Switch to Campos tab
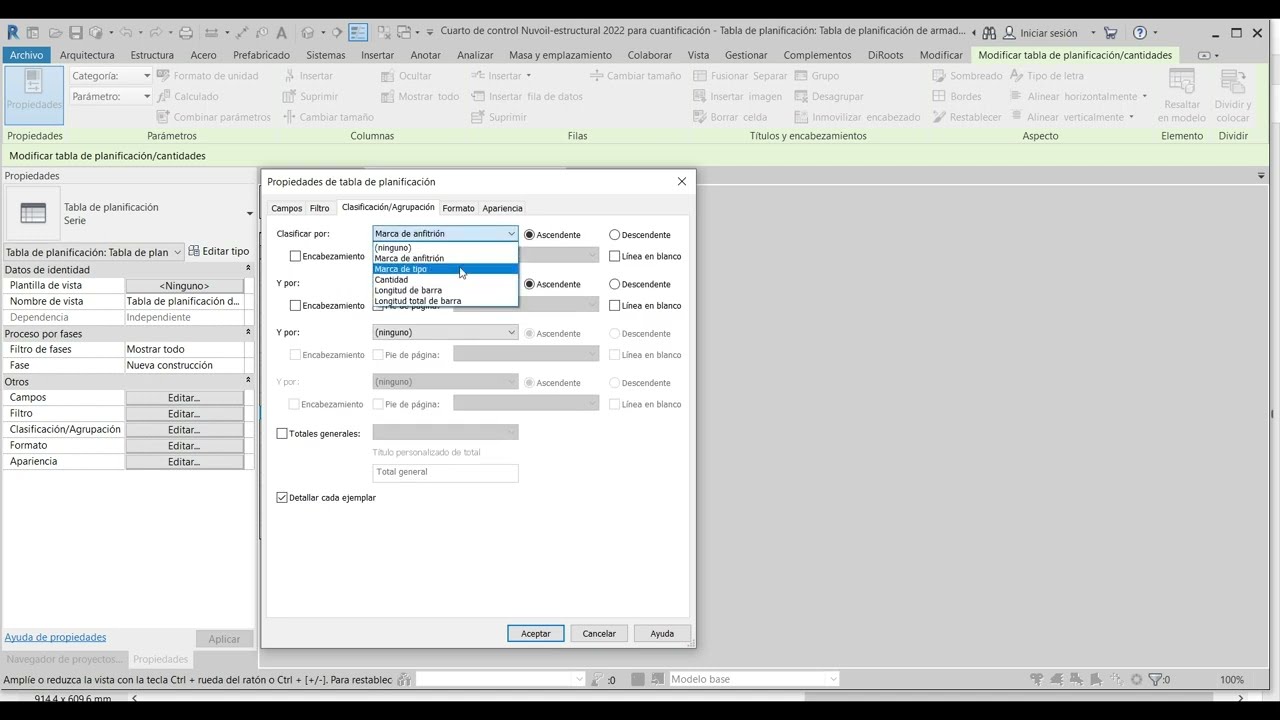This screenshot has width=1280, height=720. (286, 208)
